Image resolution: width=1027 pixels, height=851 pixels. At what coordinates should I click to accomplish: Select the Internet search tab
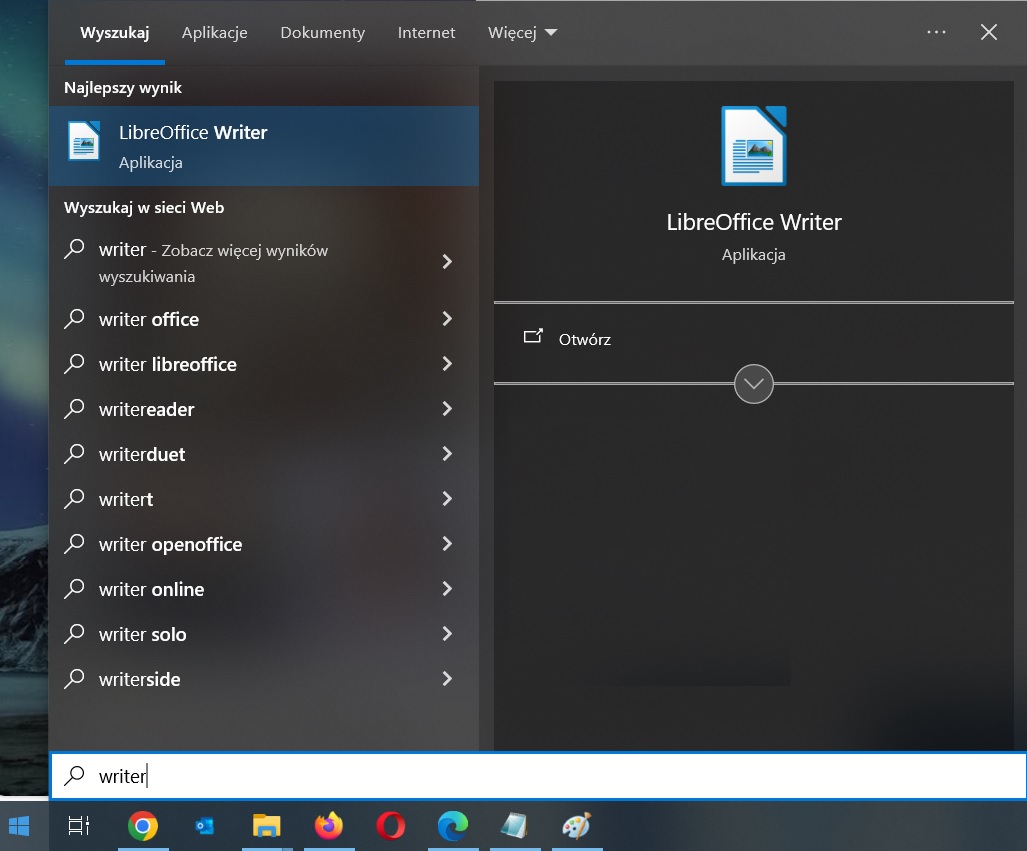[426, 33]
